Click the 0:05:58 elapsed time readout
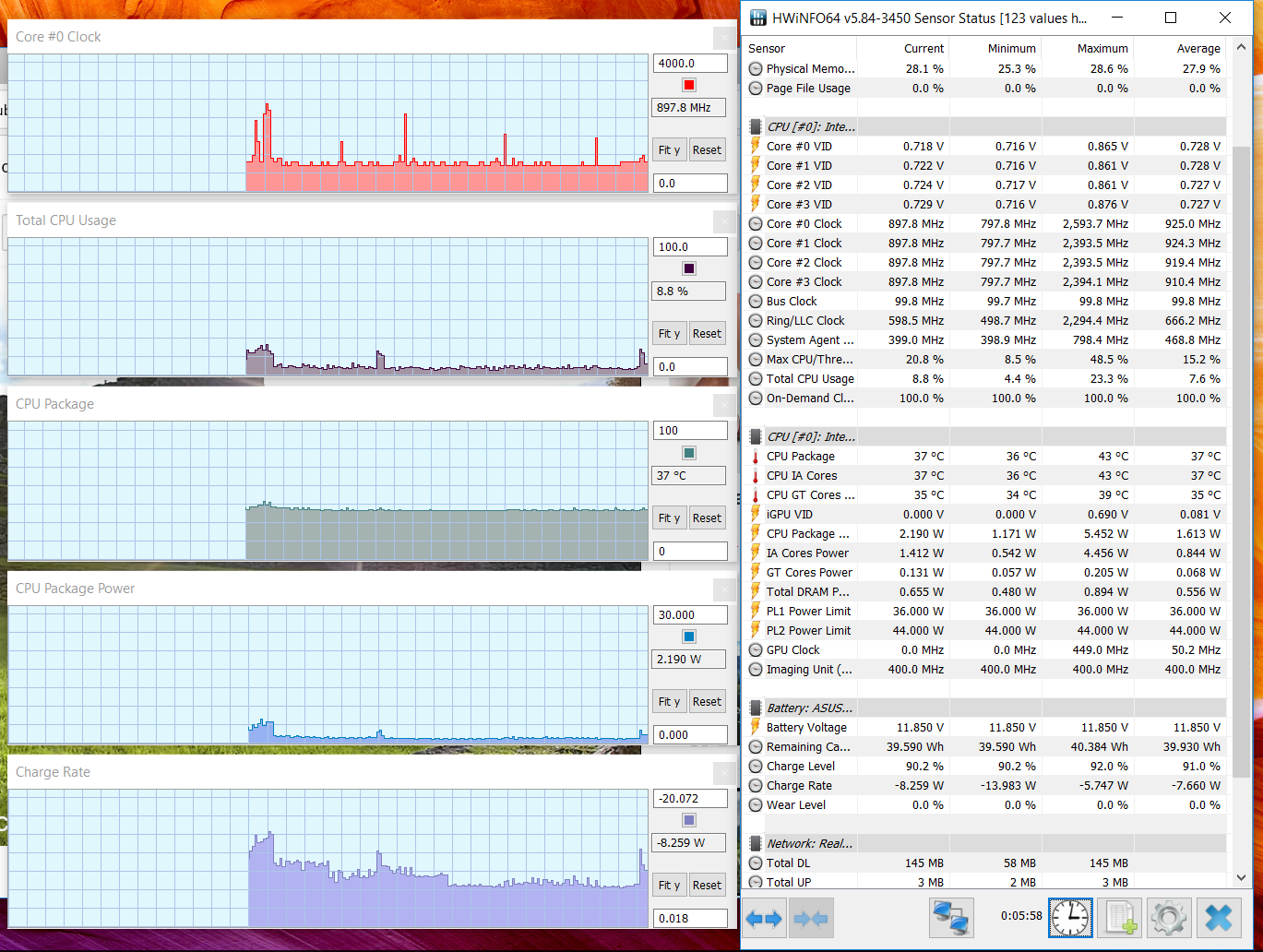 (x=1021, y=916)
